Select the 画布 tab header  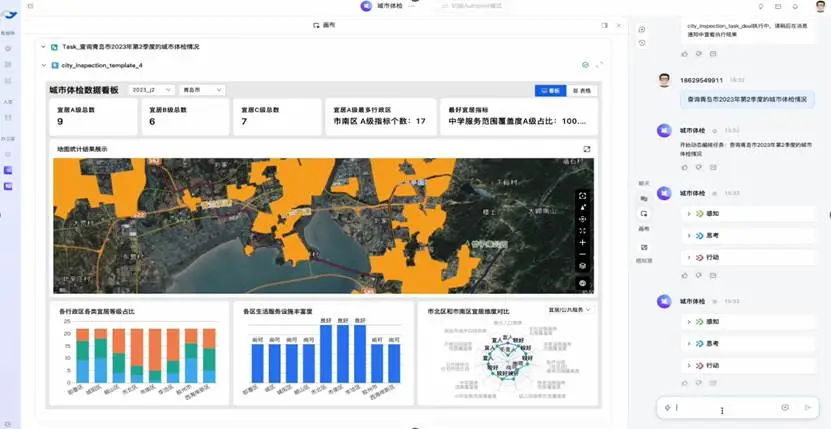pos(325,25)
